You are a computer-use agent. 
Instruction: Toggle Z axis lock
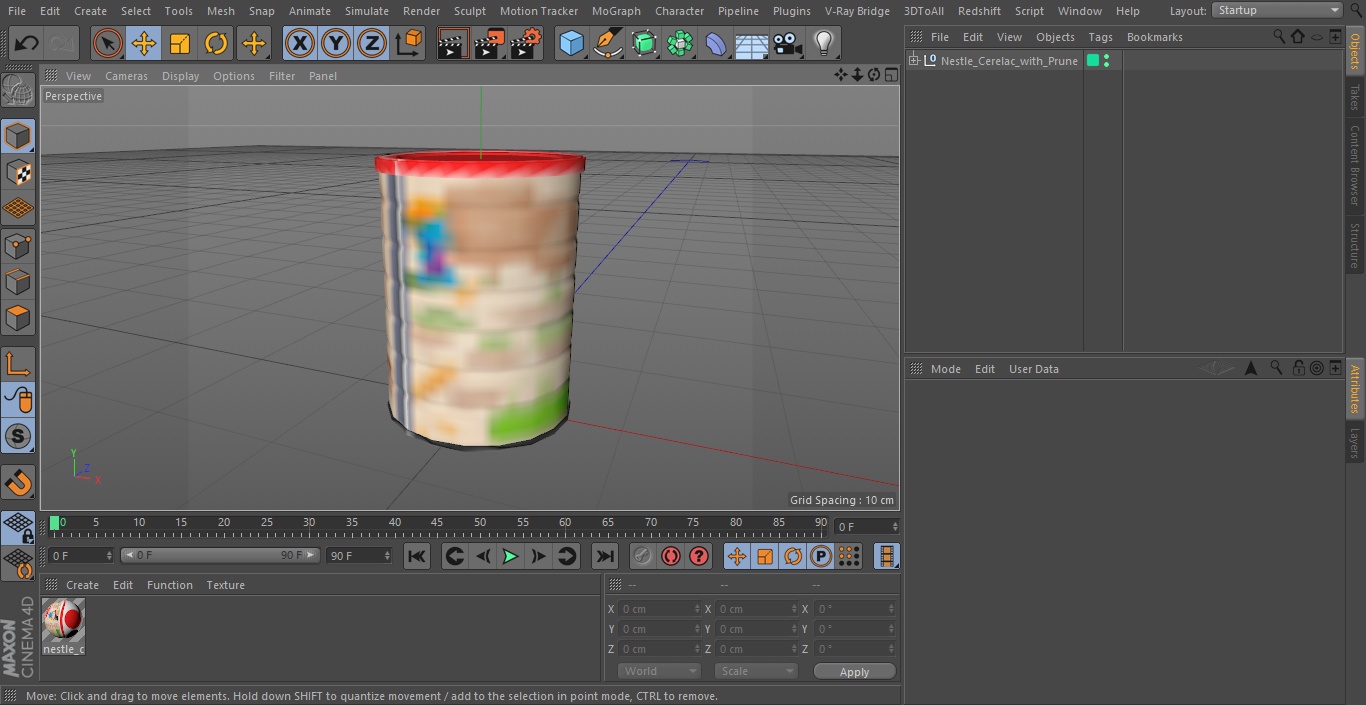pos(372,43)
